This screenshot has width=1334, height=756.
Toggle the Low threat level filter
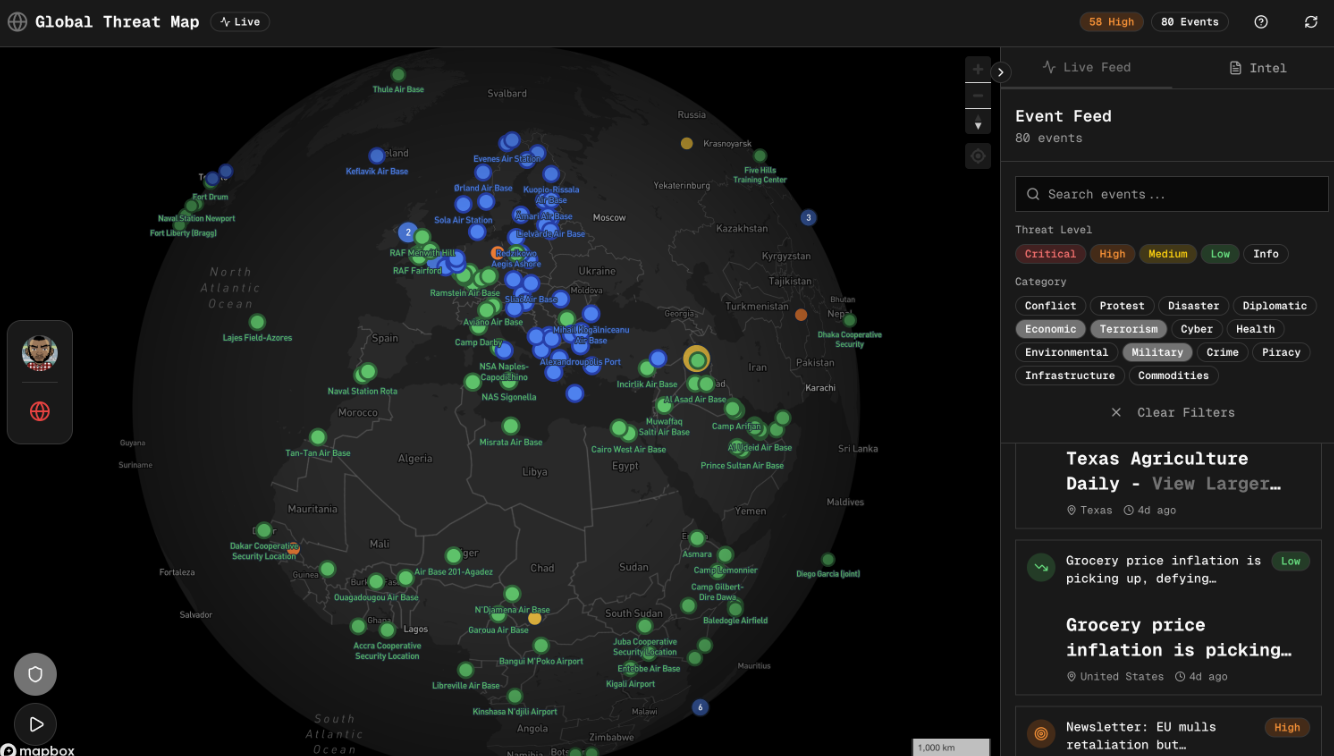1220,254
